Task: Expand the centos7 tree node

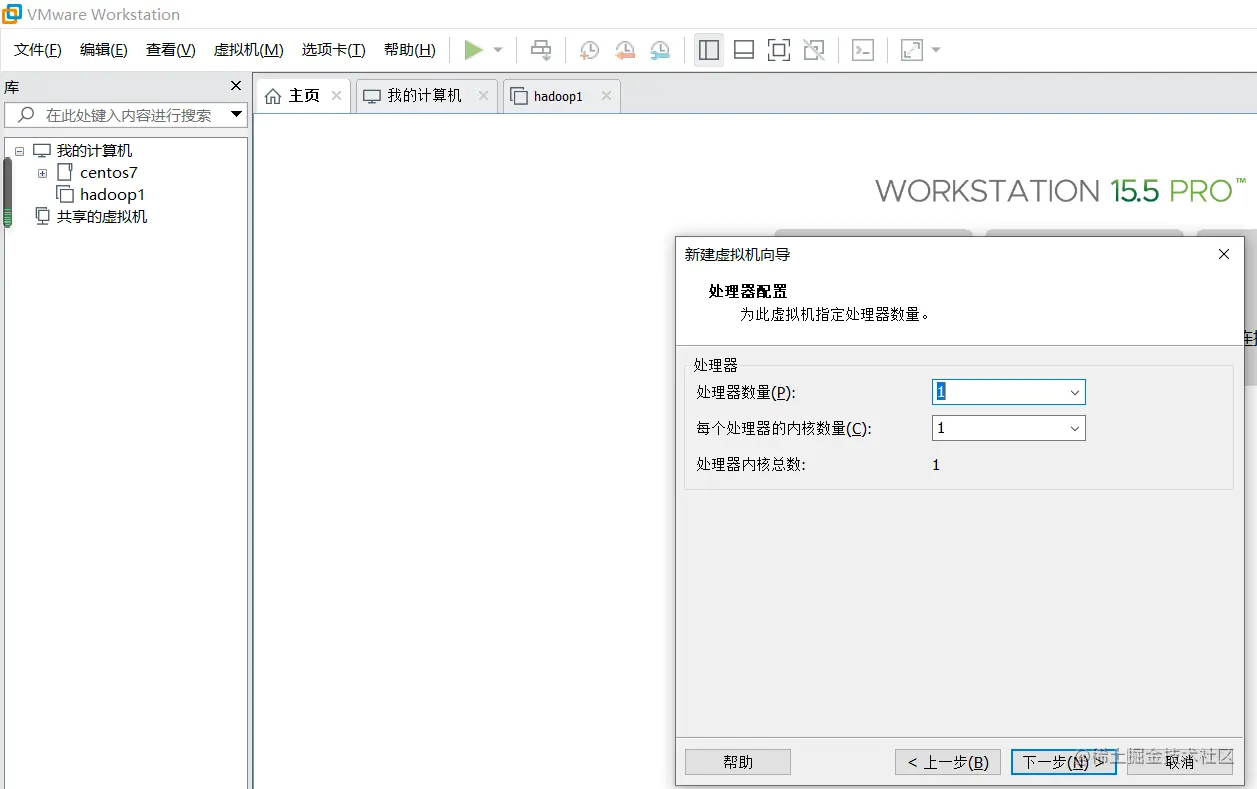Action: point(42,173)
